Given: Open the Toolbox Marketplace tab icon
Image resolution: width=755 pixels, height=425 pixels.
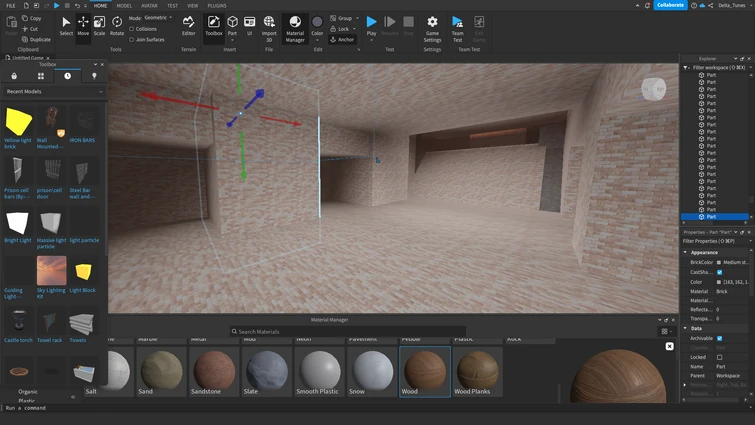Looking at the screenshot, I should tap(14, 76).
